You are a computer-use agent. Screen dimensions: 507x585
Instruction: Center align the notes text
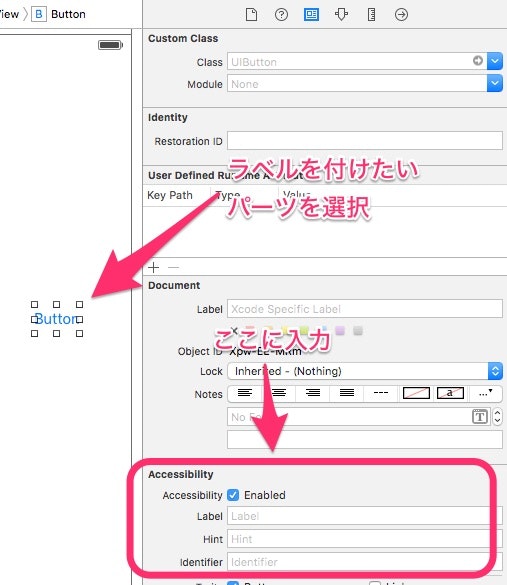click(279, 393)
